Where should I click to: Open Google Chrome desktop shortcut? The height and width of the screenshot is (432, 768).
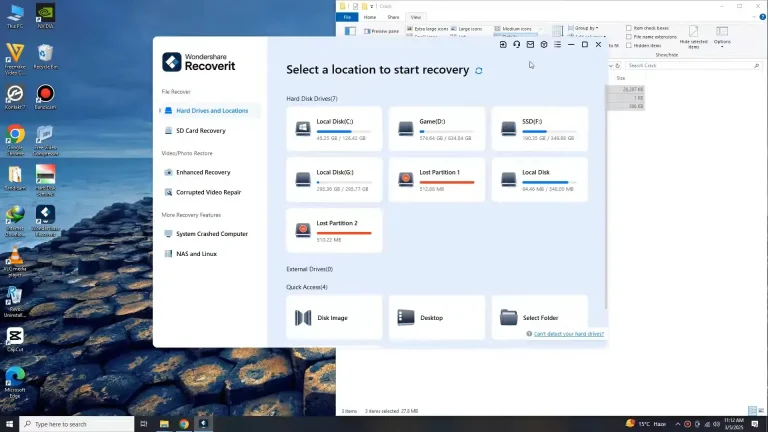tap(15, 141)
